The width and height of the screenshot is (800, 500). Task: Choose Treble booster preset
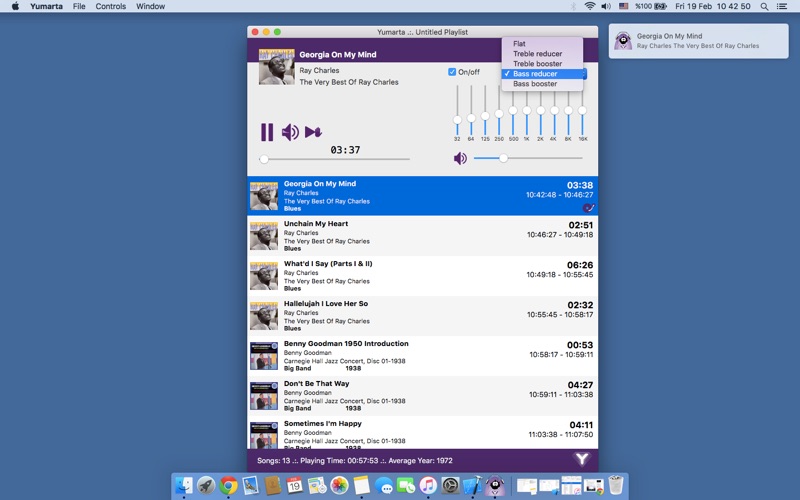pyautogui.click(x=542, y=64)
